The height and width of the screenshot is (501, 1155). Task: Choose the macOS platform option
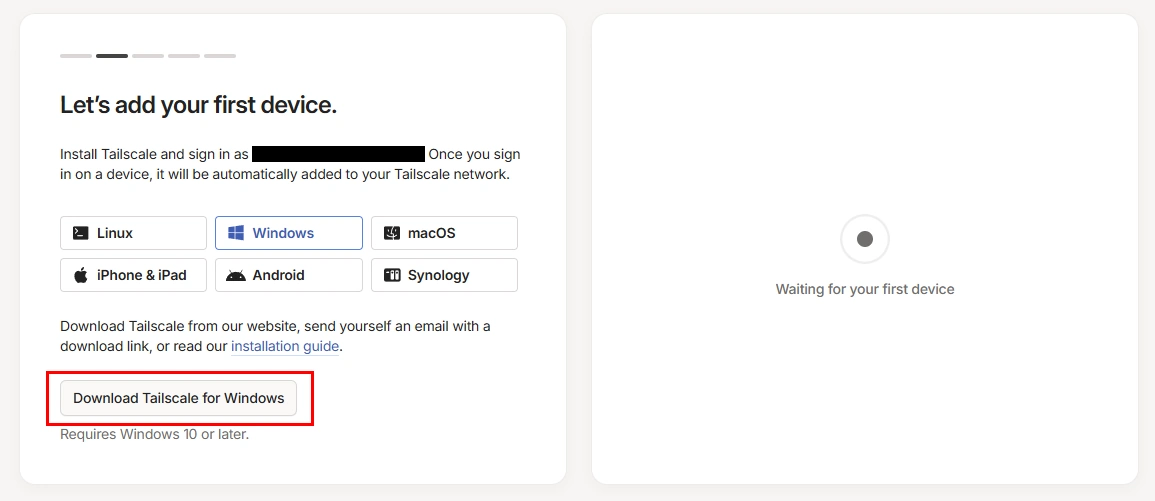444,233
